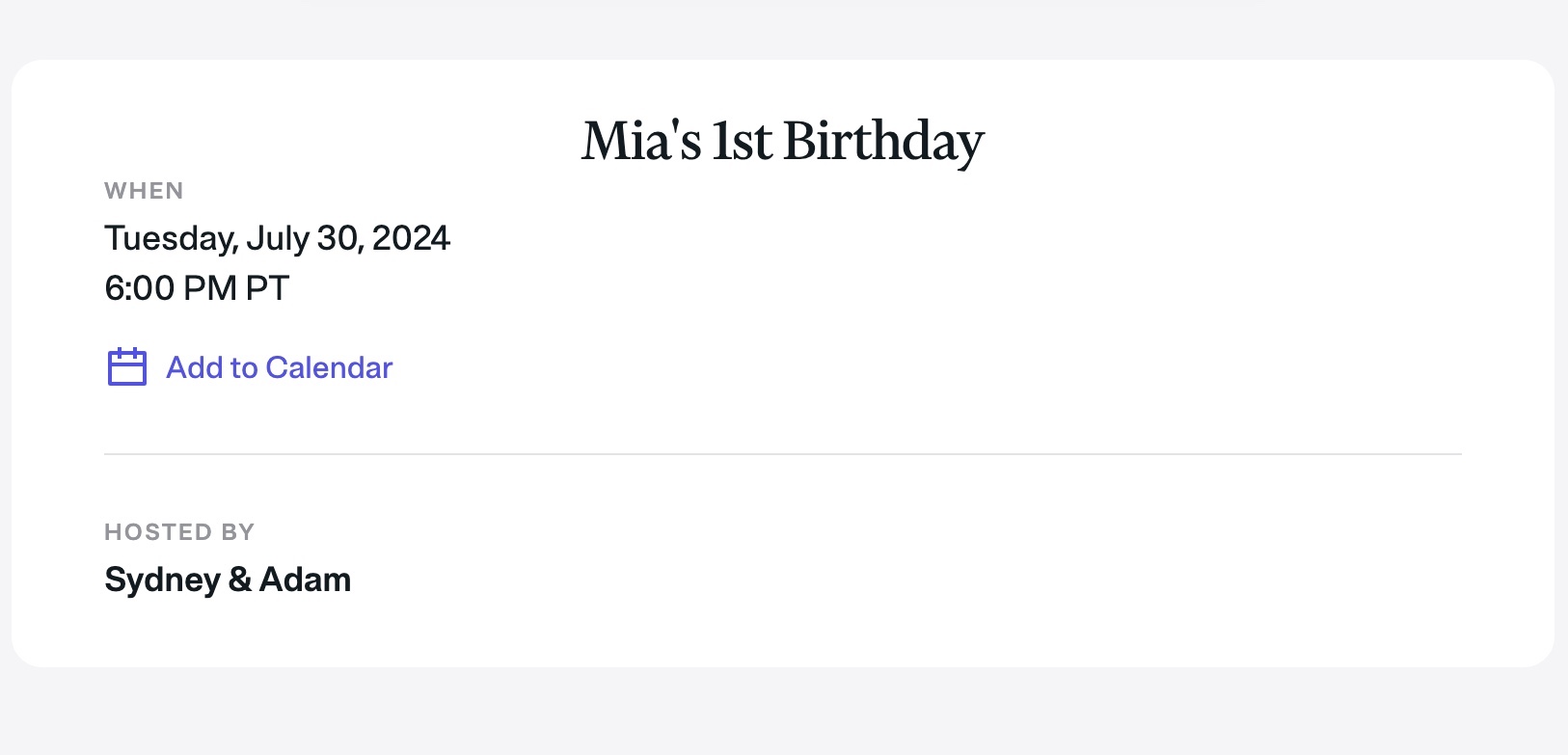Click the year 2024 in the date

[411, 238]
